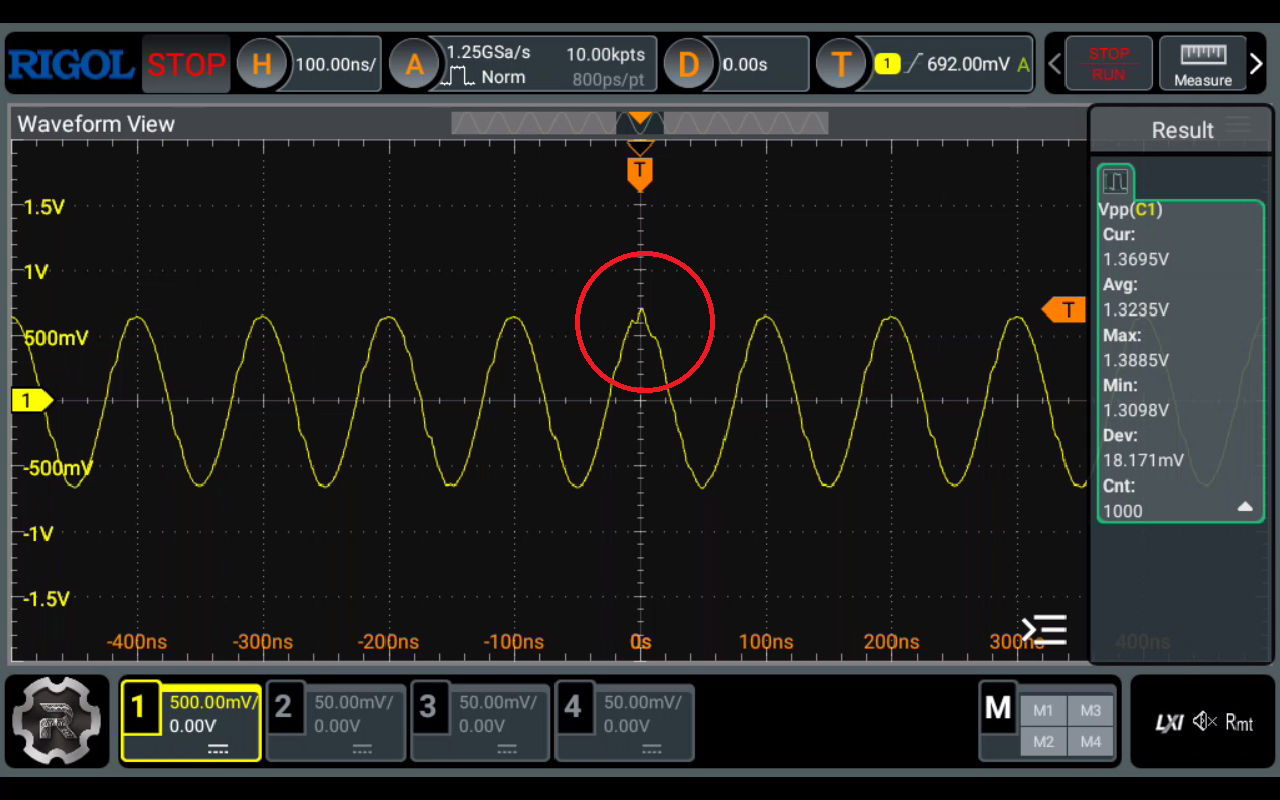Select the orange trigger position marker at the top of the grid
Viewport: 1280px width, 800px height.
pyautogui.click(x=640, y=172)
